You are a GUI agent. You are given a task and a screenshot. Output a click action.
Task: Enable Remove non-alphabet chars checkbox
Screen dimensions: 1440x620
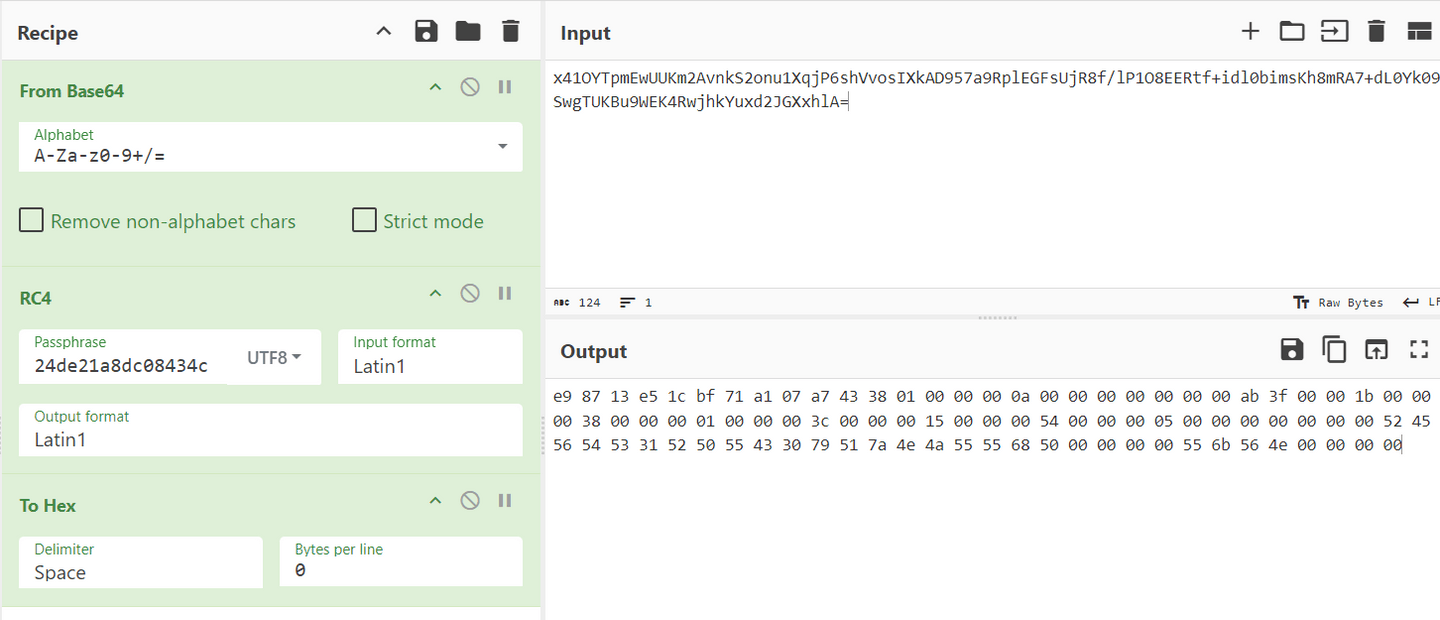point(32,221)
